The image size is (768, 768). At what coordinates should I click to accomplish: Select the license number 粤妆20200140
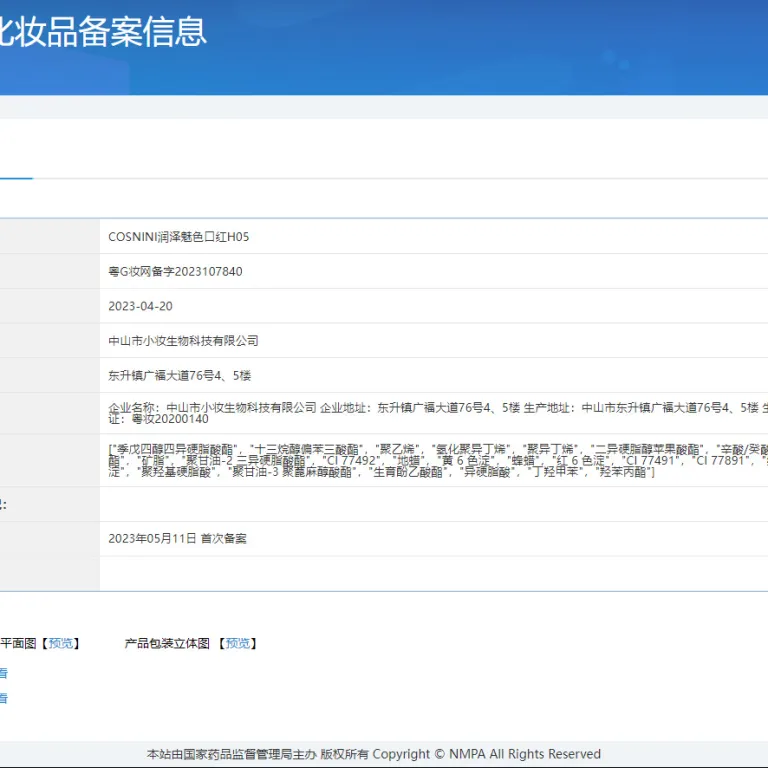(x=170, y=419)
